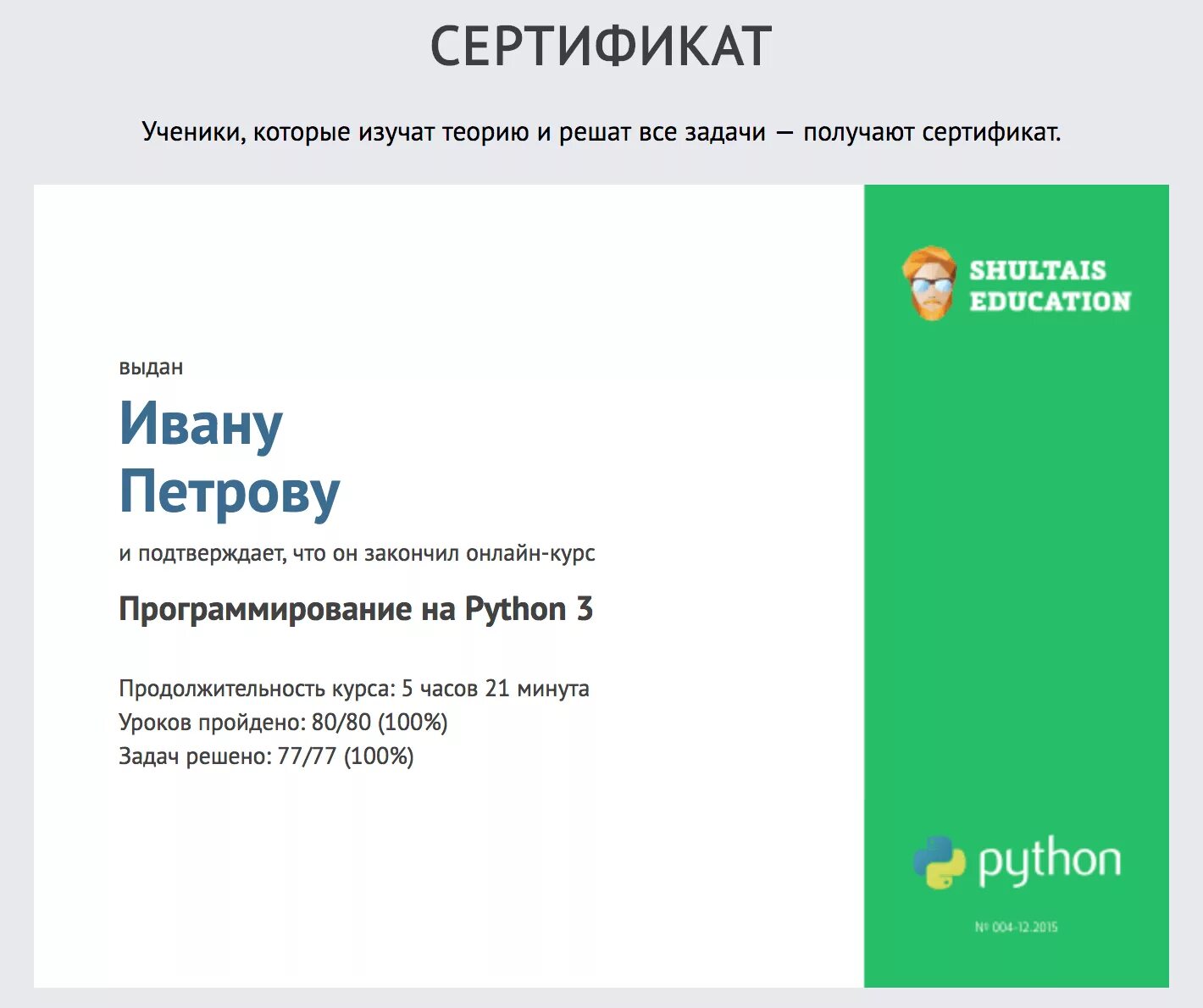The width and height of the screenshot is (1203, 1008).
Task: Click the Python snake logo icon
Action: (940, 862)
